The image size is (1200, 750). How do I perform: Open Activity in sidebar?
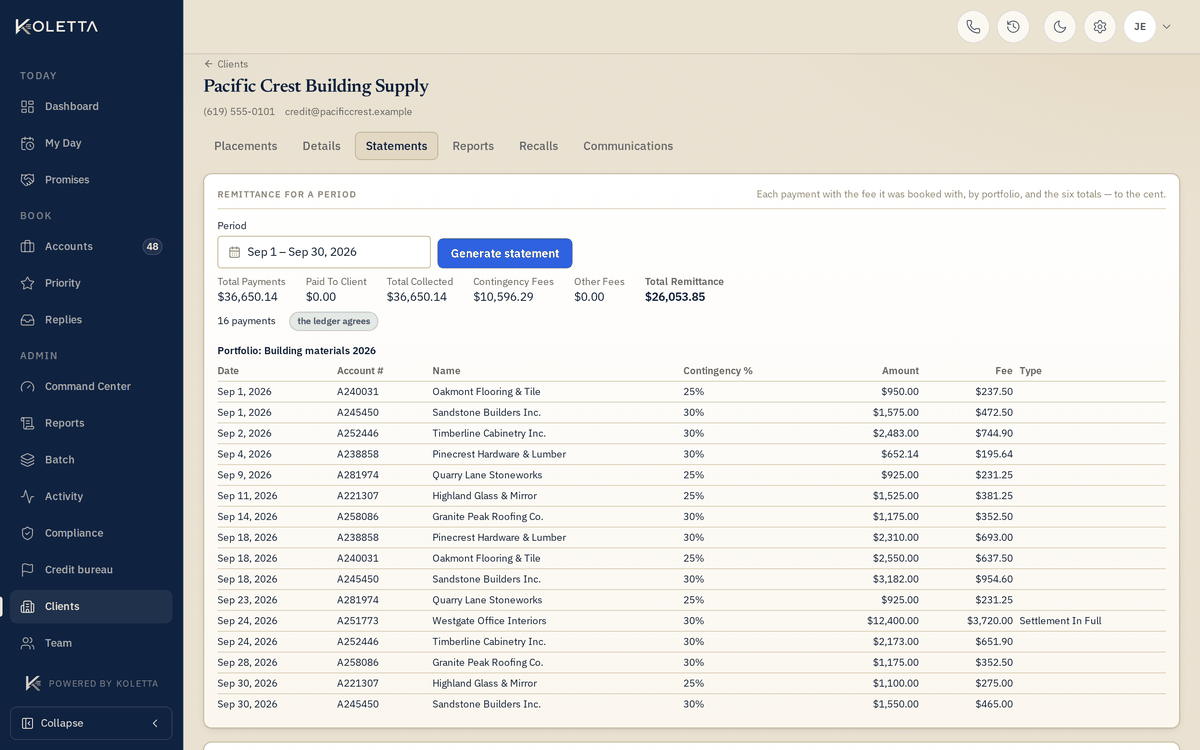point(91,496)
